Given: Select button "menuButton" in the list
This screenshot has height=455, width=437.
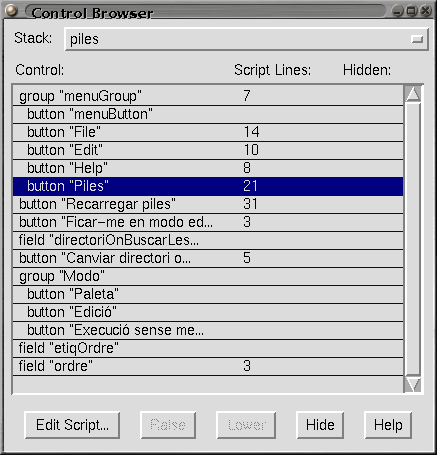Looking at the screenshot, I should [x=208, y=114].
